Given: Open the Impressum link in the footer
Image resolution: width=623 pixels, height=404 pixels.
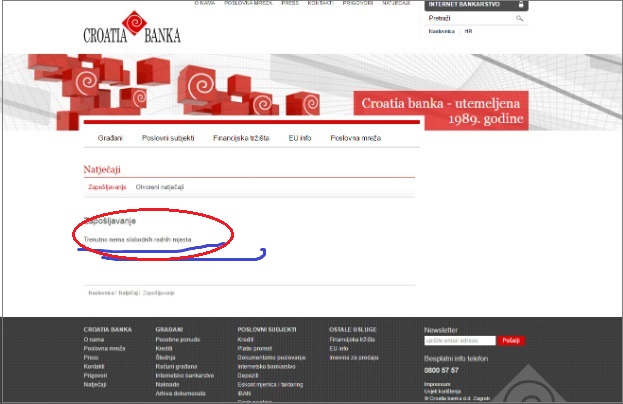Looking at the screenshot, I should pos(437,384).
